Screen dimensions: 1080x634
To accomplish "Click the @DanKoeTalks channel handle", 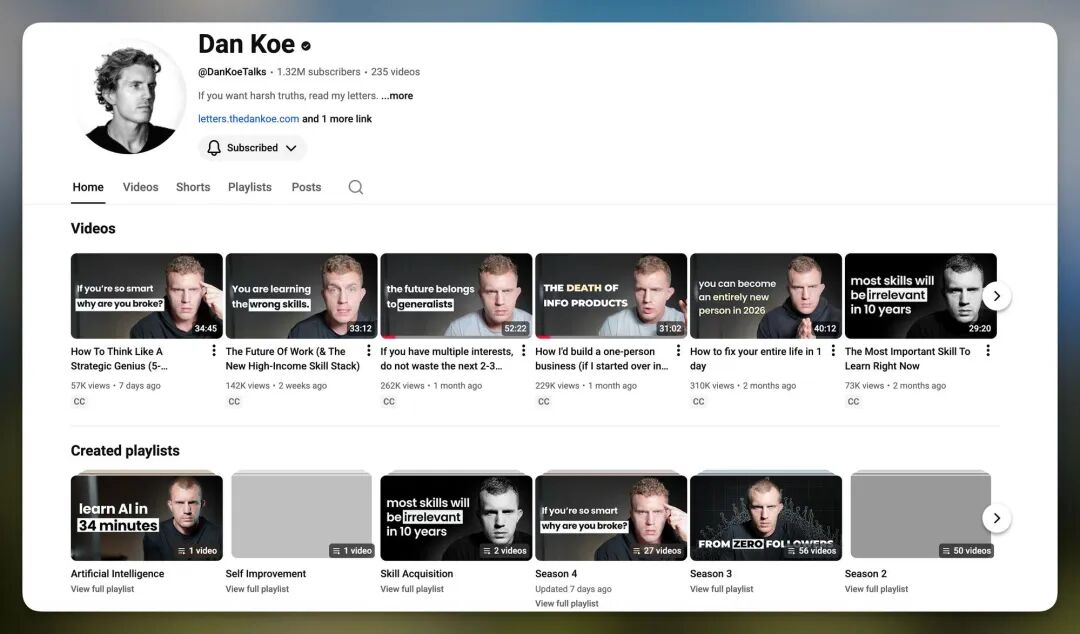I will coord(232,72).
